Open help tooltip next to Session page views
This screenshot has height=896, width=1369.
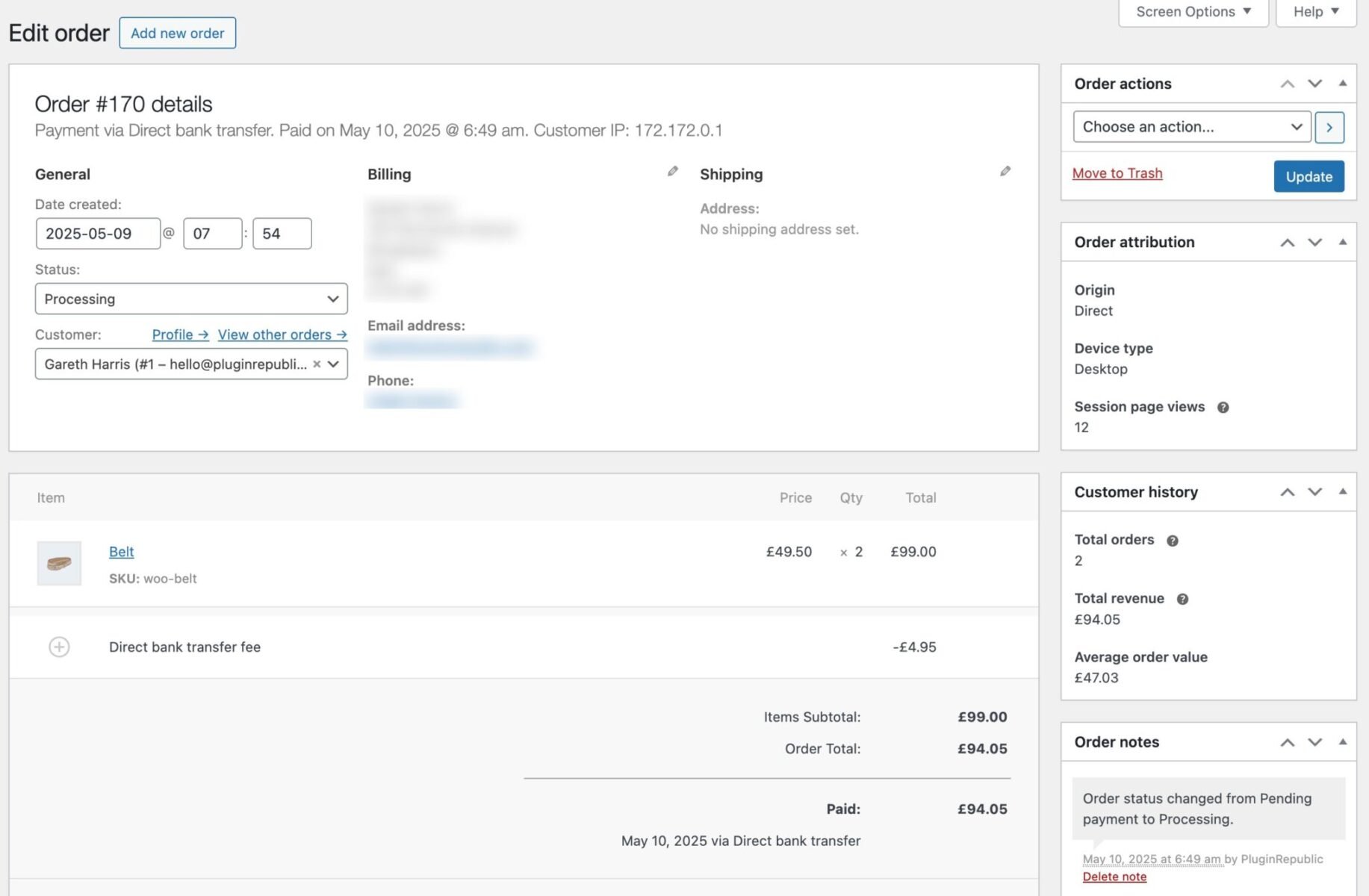point(1223,407)
